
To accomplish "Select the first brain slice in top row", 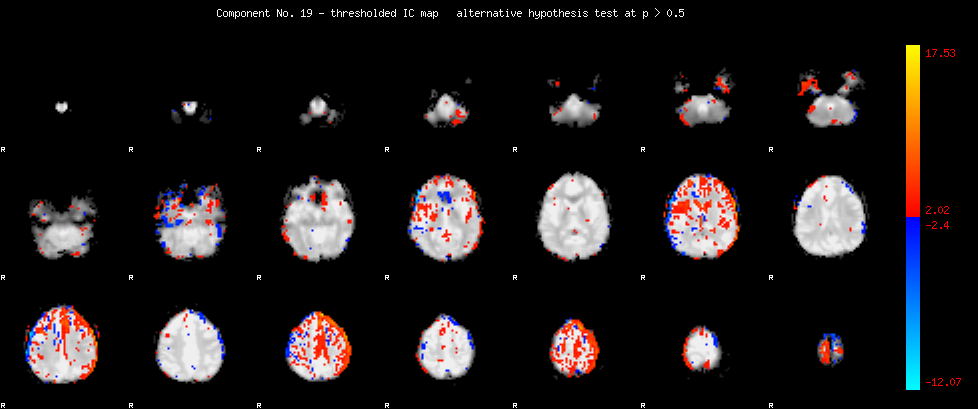I will [62, 106].
